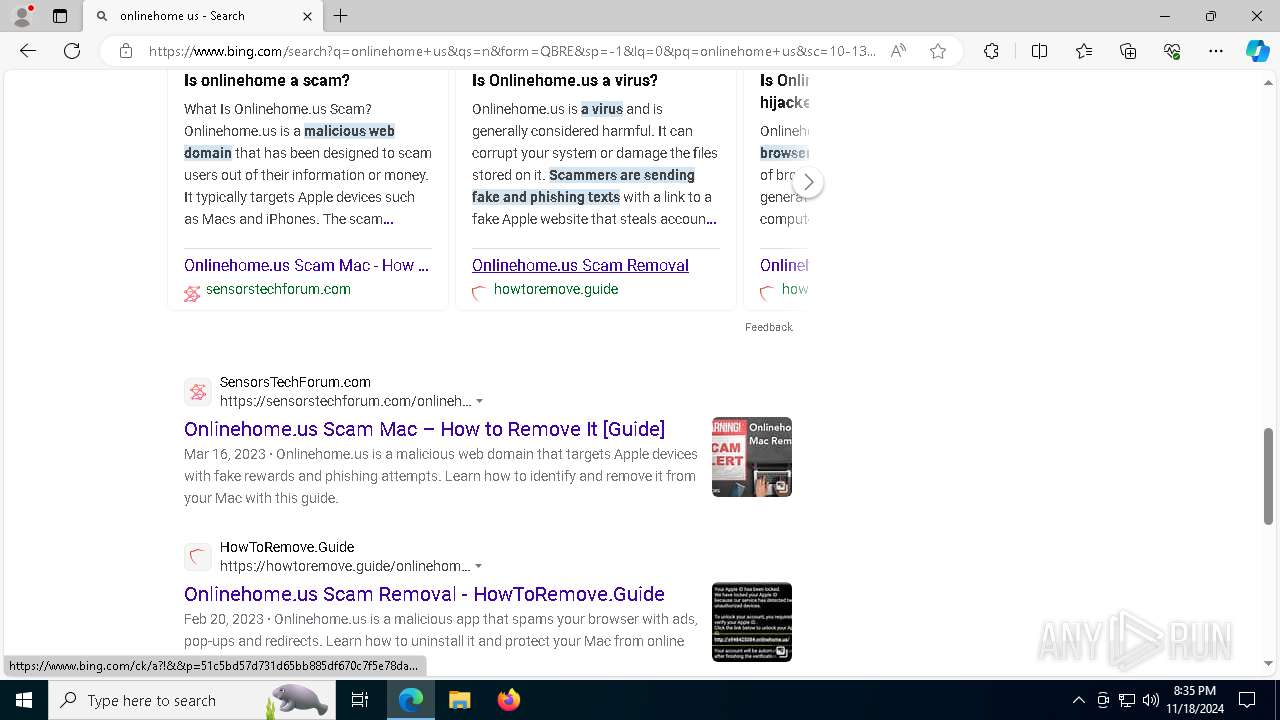Viewport: 1280px width, 720px height.
Task: Add this page to favorites star
Action: (938, 51)
